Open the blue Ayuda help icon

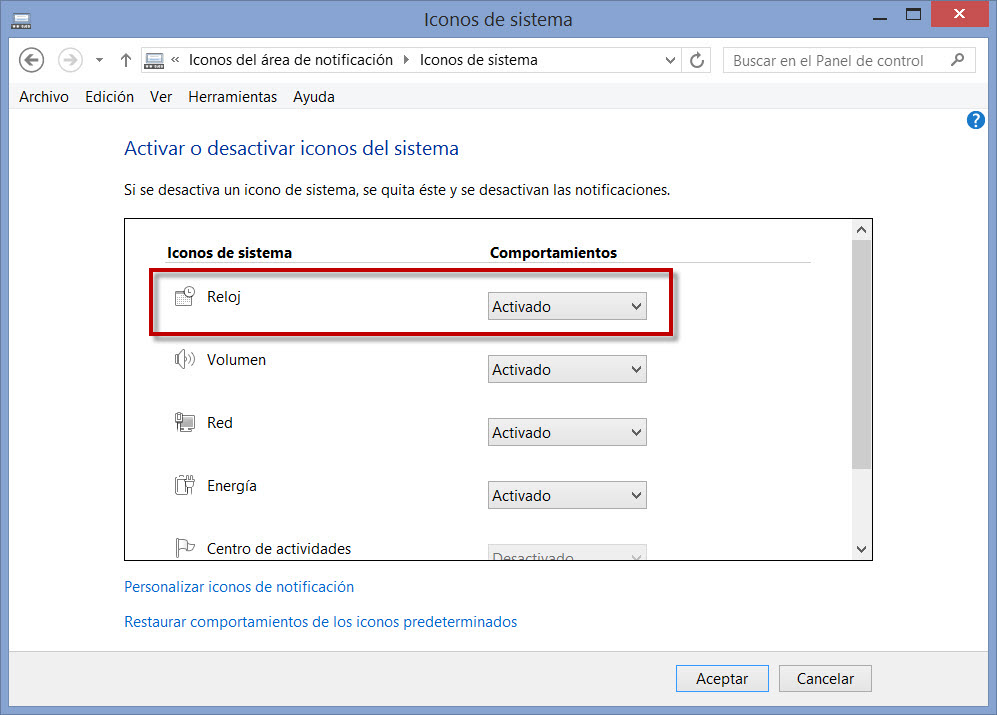(975, 119)
